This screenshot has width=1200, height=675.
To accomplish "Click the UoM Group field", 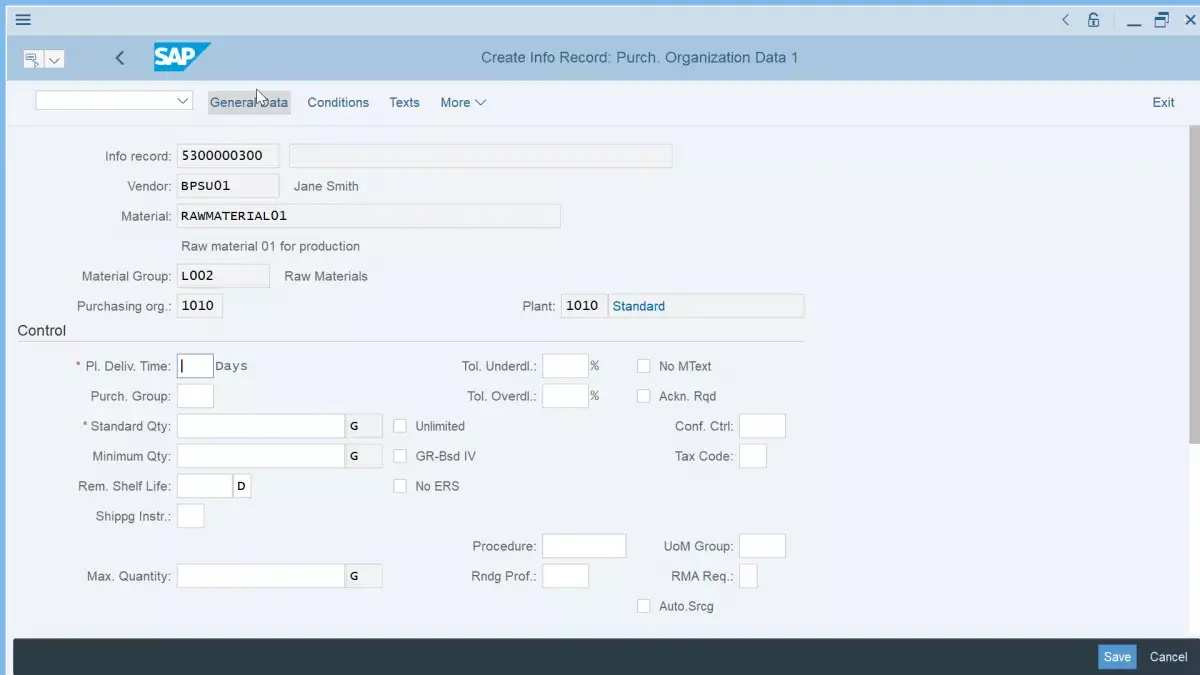I will pyautogui.click(x=762, y=546).
